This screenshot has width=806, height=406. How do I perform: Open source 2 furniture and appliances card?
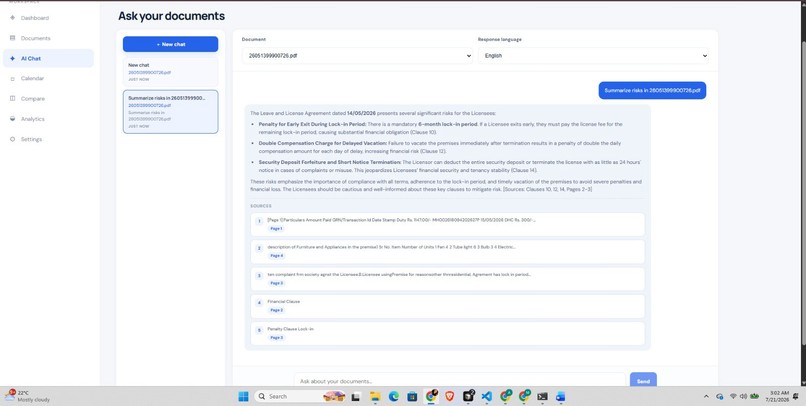tap(447, 251)
